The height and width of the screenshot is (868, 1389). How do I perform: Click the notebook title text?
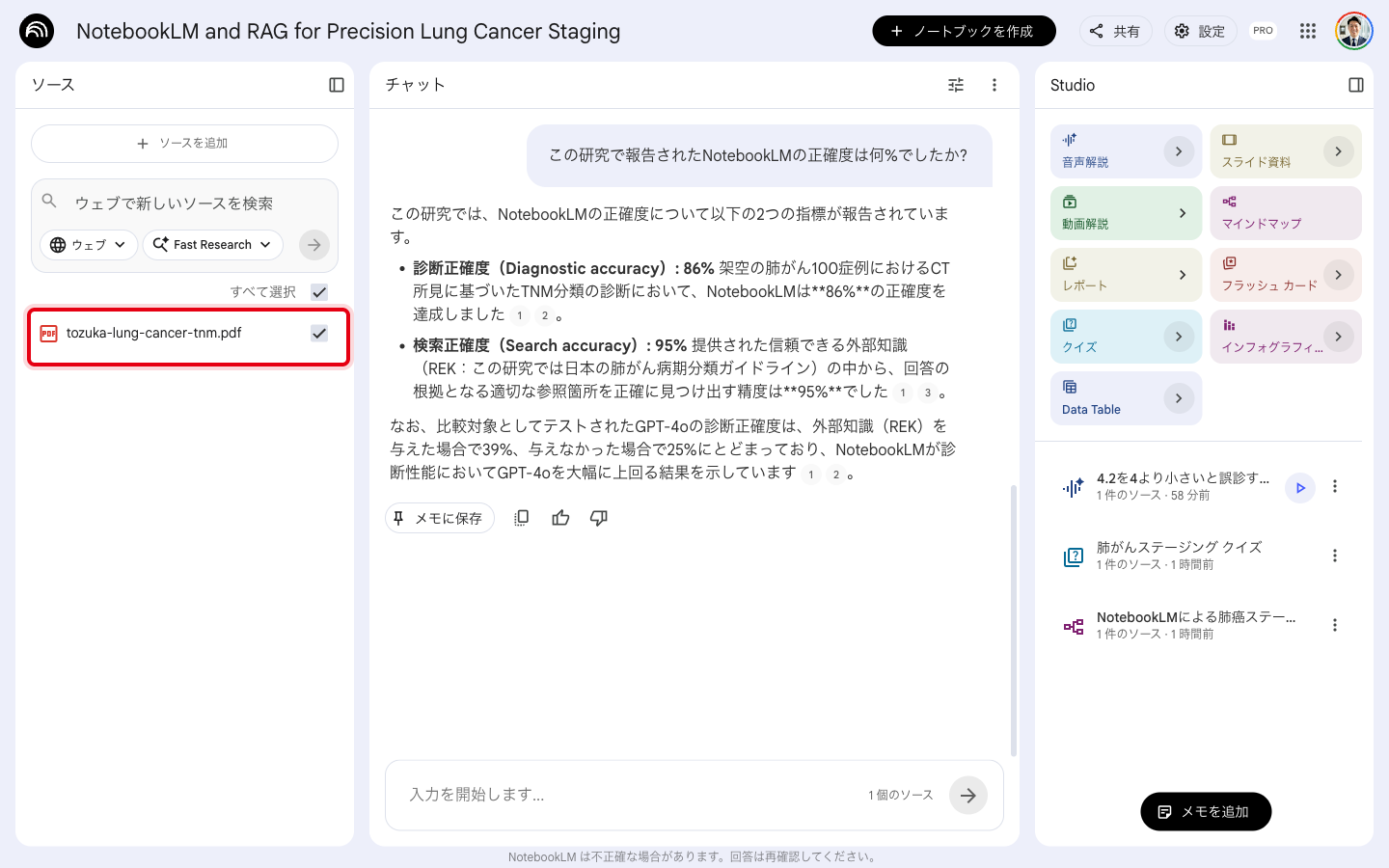pyautogui.click(x=348, y=31)
